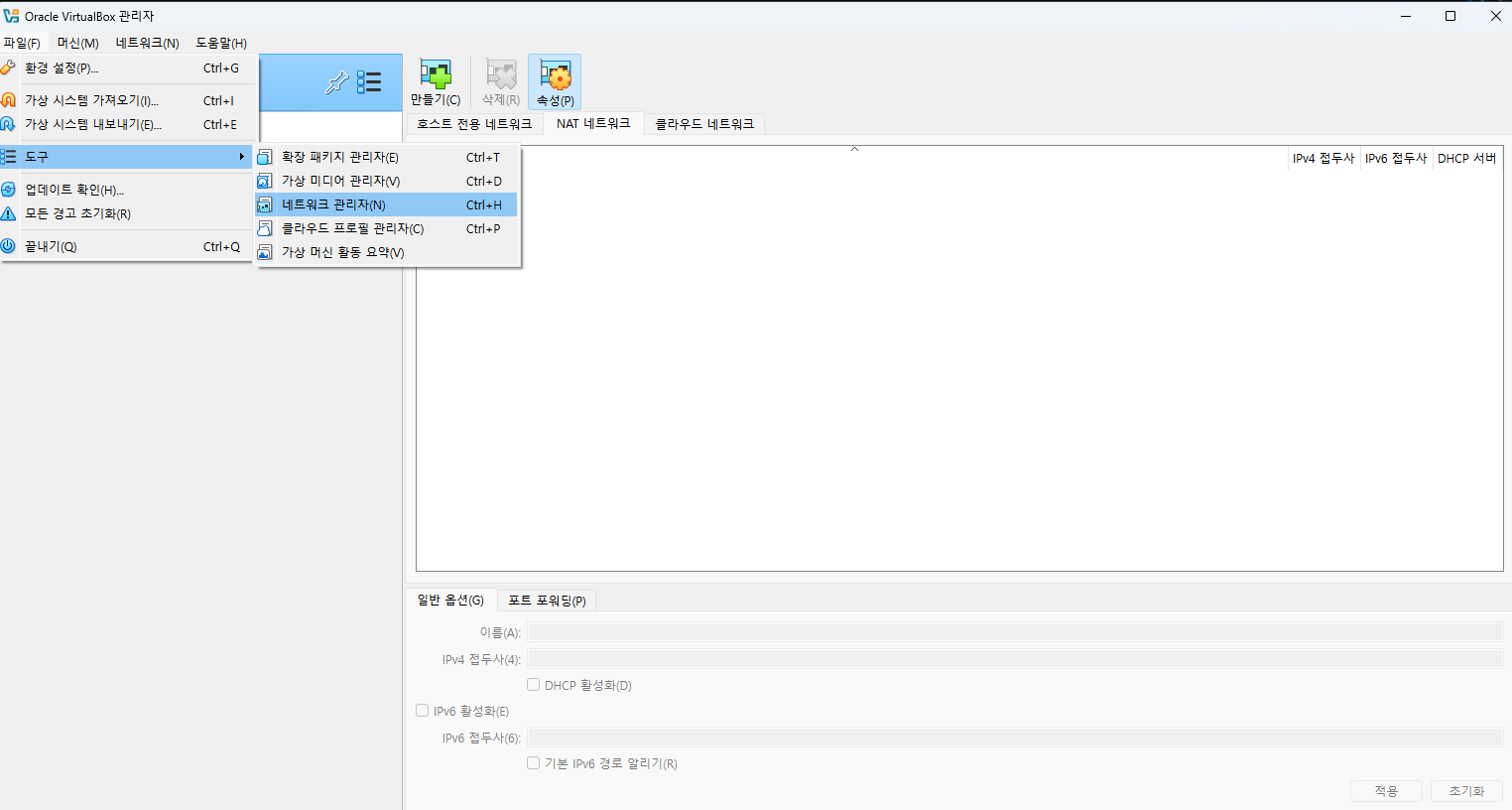
Task: Minimize the VirtualBox 관리자 window
Action: tap(1406, 16)
